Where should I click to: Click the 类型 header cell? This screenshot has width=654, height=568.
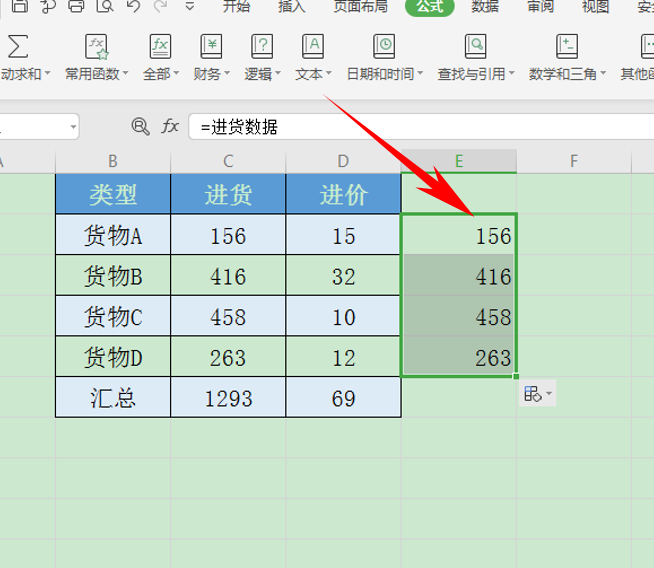click(x=113, y=194)
